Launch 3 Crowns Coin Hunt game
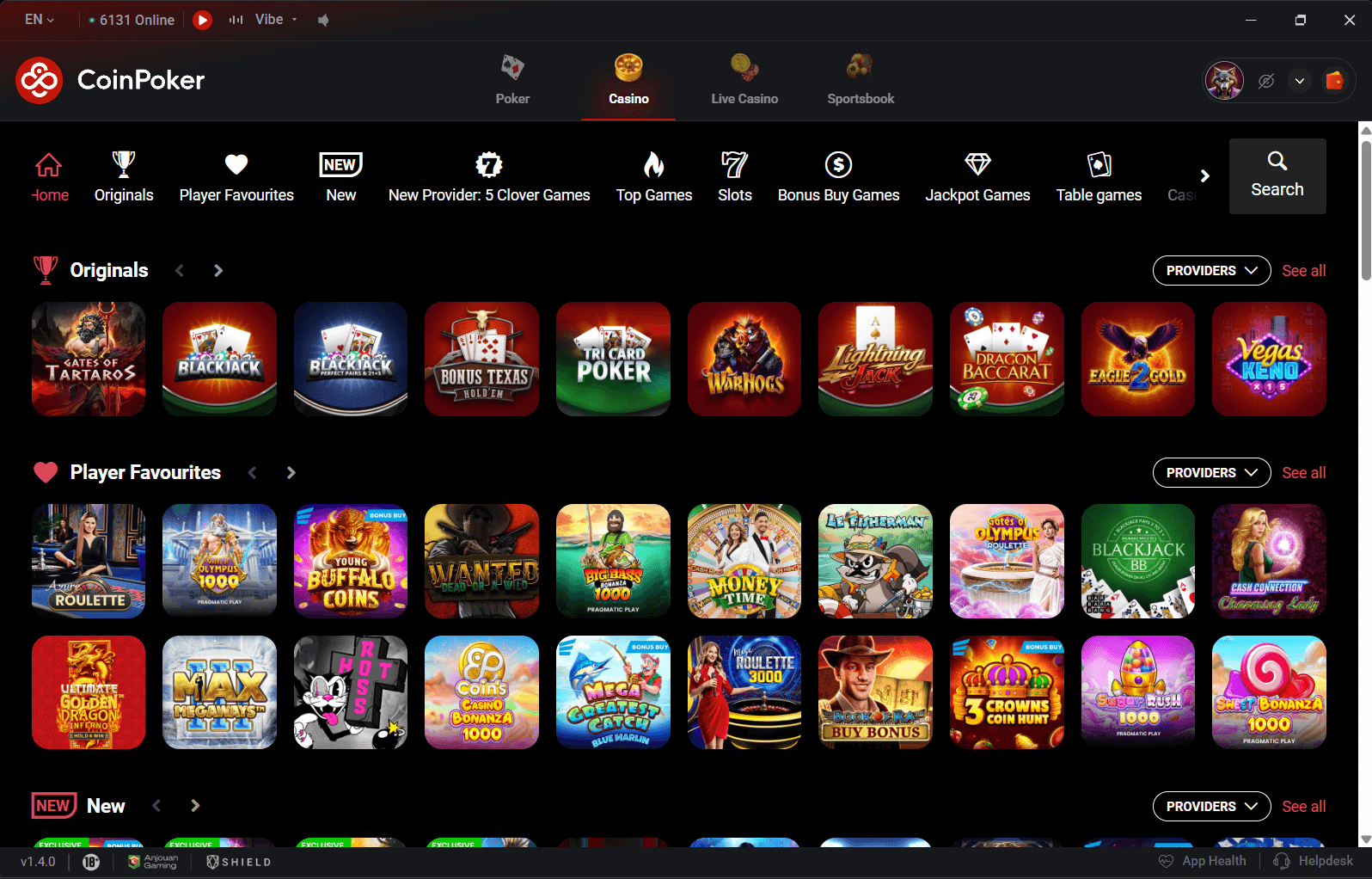Image resolution: width=1372 pixels, height=879 pixels. click(1007, 692)
